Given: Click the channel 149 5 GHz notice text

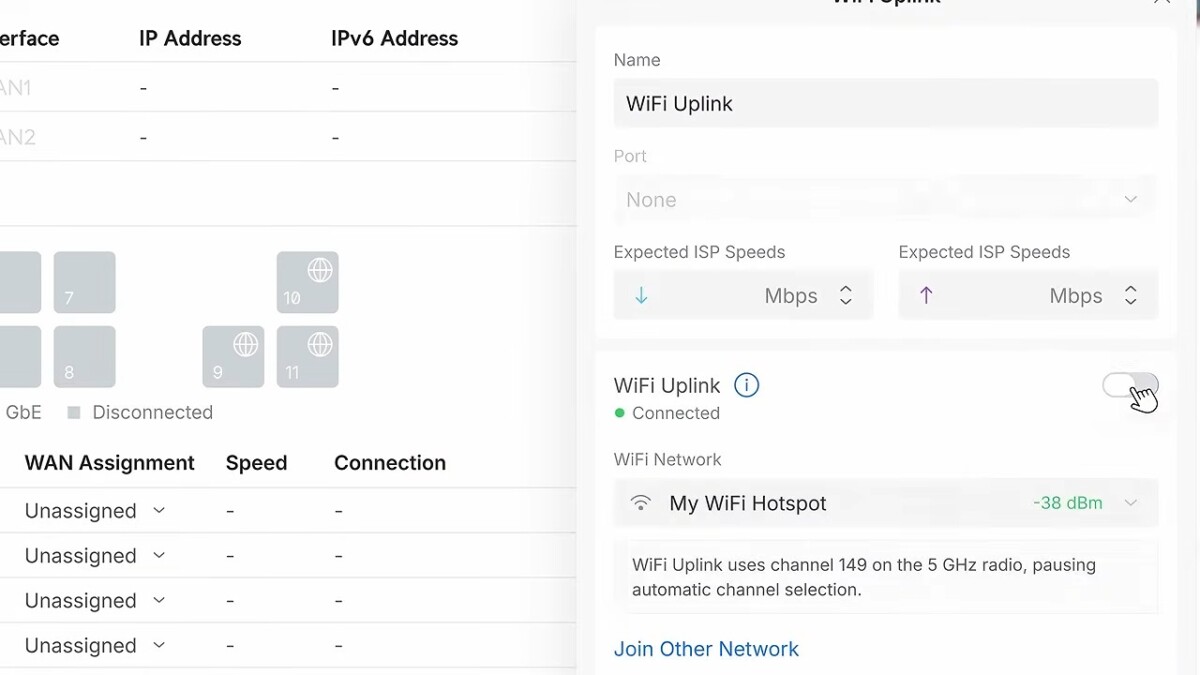Looking at the screenshot, I should click(x=864, y=577).
